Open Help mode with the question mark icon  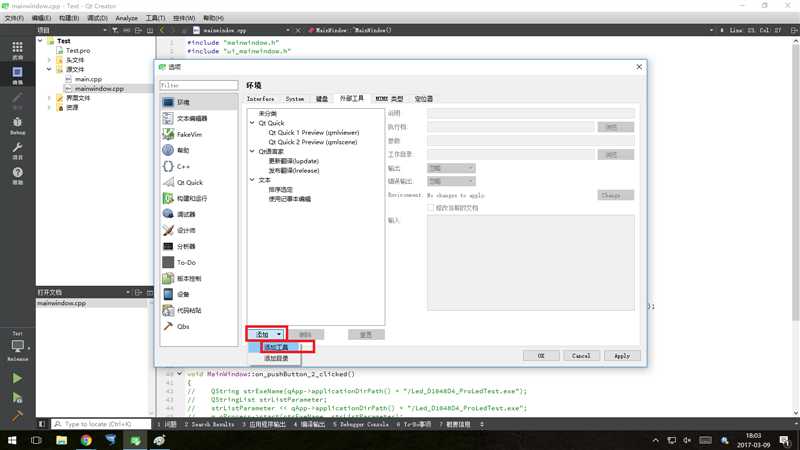click(x=17, y=176)
